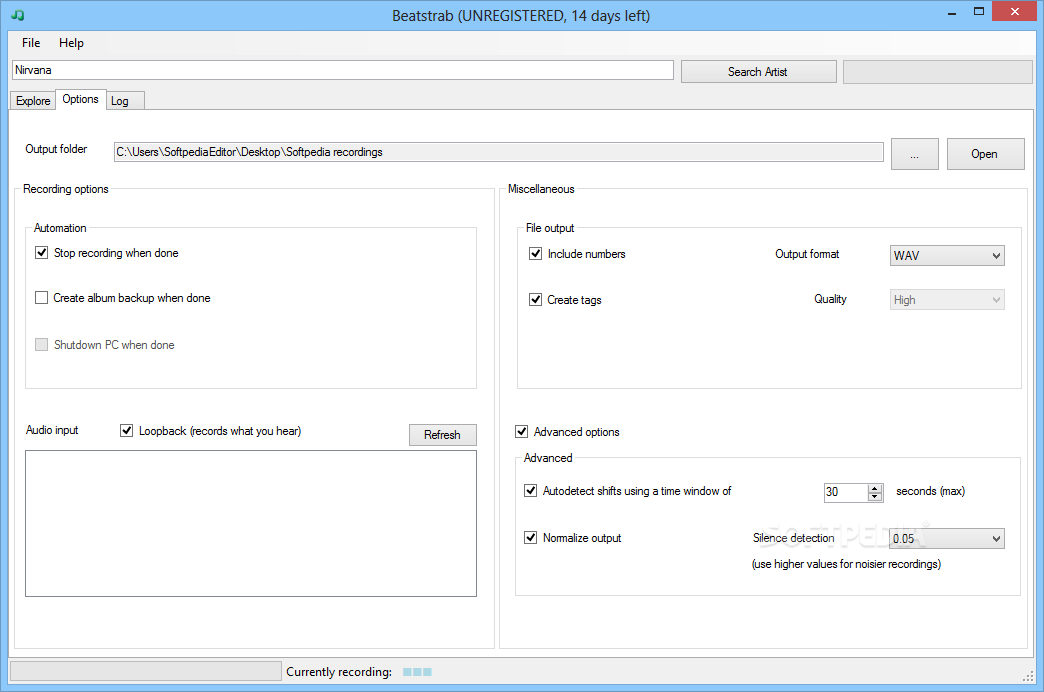Select the Options tab
The width and height of the screenshot is (1044, 692).
[81, 99]
